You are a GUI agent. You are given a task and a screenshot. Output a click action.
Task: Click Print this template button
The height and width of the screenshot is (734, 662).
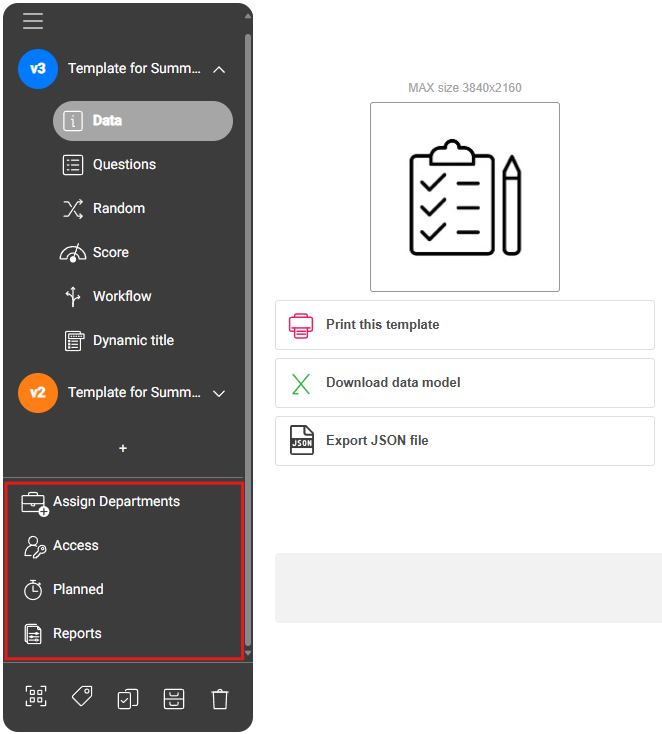coord(464,325)
